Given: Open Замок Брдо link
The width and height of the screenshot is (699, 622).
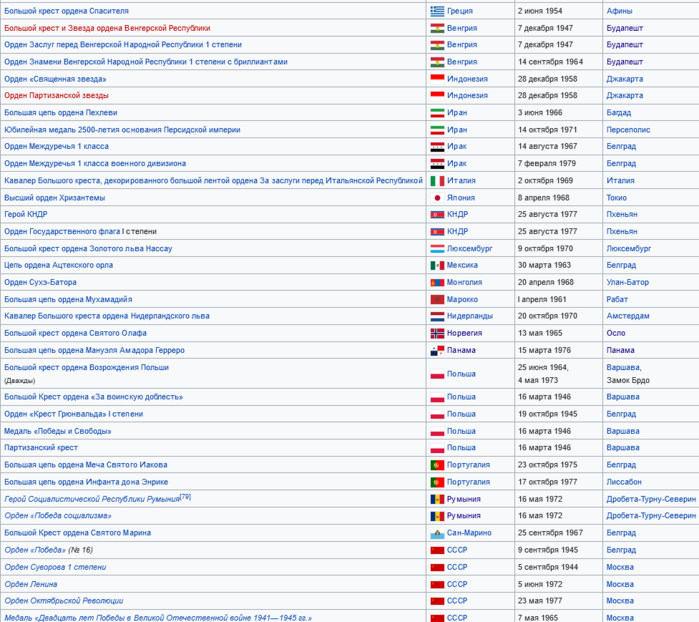Looking at the screenshot, I should coord(628,380).
